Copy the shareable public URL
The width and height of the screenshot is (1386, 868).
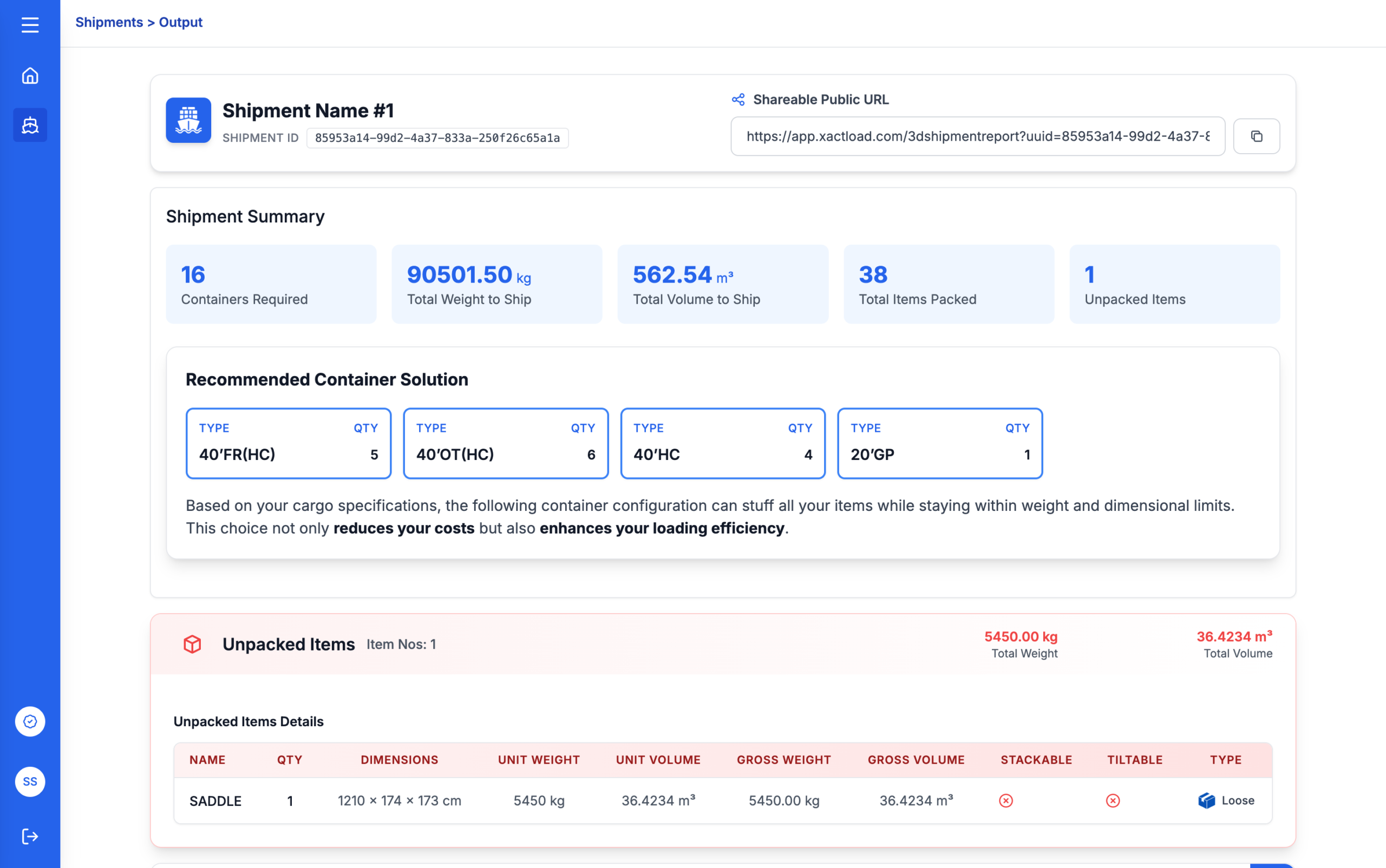pos(1256,136)
